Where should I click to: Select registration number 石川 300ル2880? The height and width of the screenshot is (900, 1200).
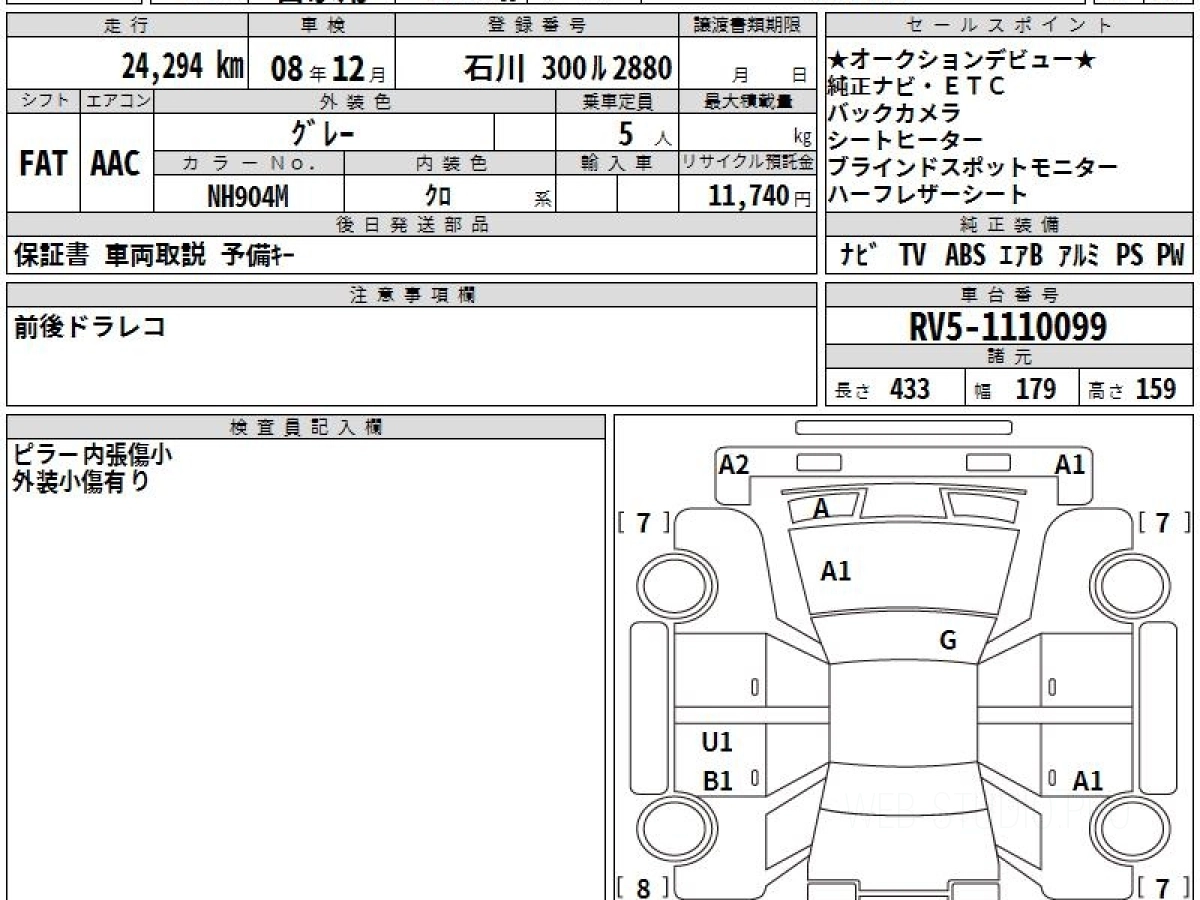[567, 68]
